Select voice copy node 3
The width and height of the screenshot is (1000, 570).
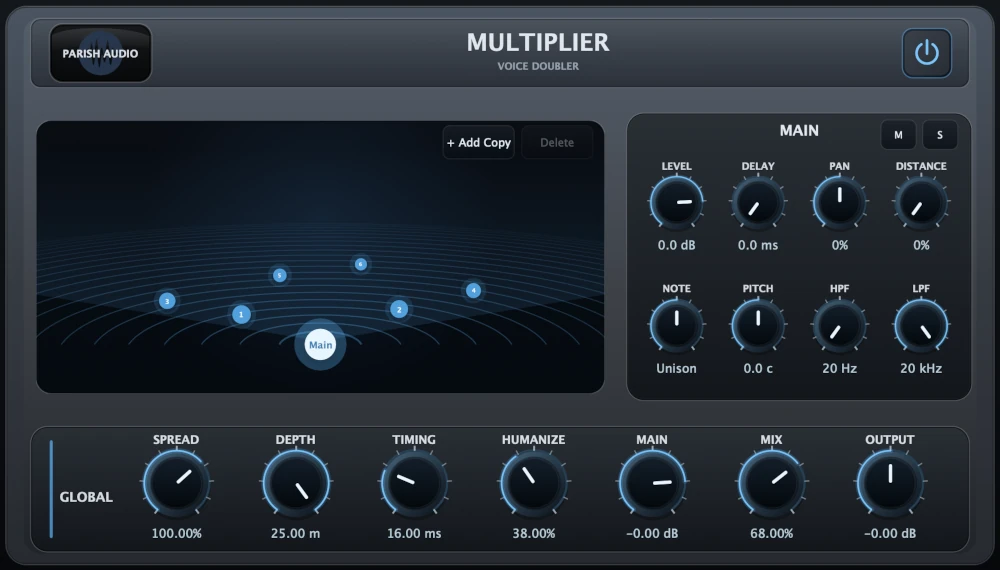[x=167, y=301]
